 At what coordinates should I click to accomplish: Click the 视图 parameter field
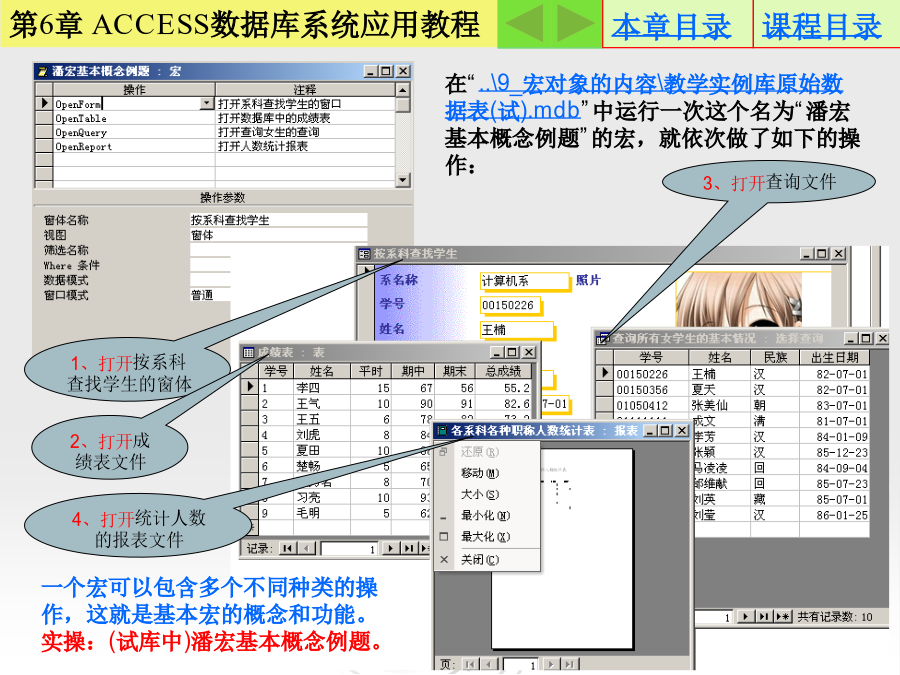[278, 235]
